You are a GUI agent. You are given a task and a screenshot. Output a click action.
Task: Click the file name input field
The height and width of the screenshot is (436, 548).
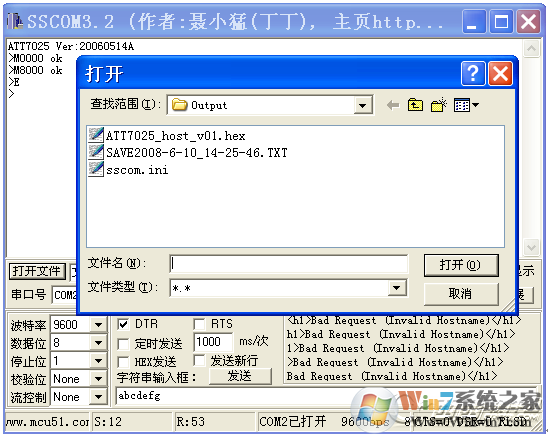click(289, 264)
